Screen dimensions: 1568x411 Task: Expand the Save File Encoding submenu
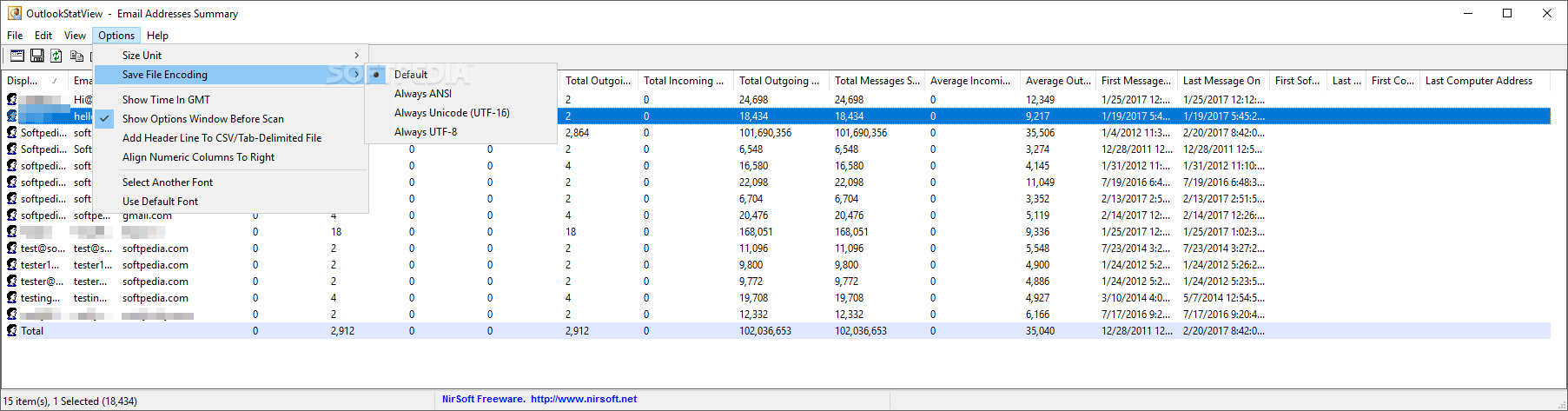tap(231, 75)
